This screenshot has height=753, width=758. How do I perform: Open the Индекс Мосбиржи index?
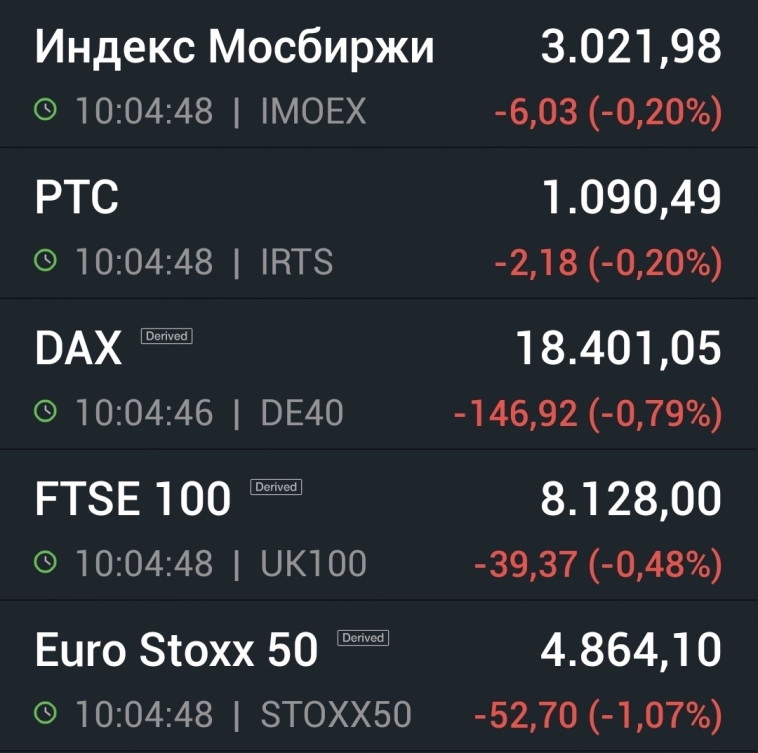coord(235,47)
